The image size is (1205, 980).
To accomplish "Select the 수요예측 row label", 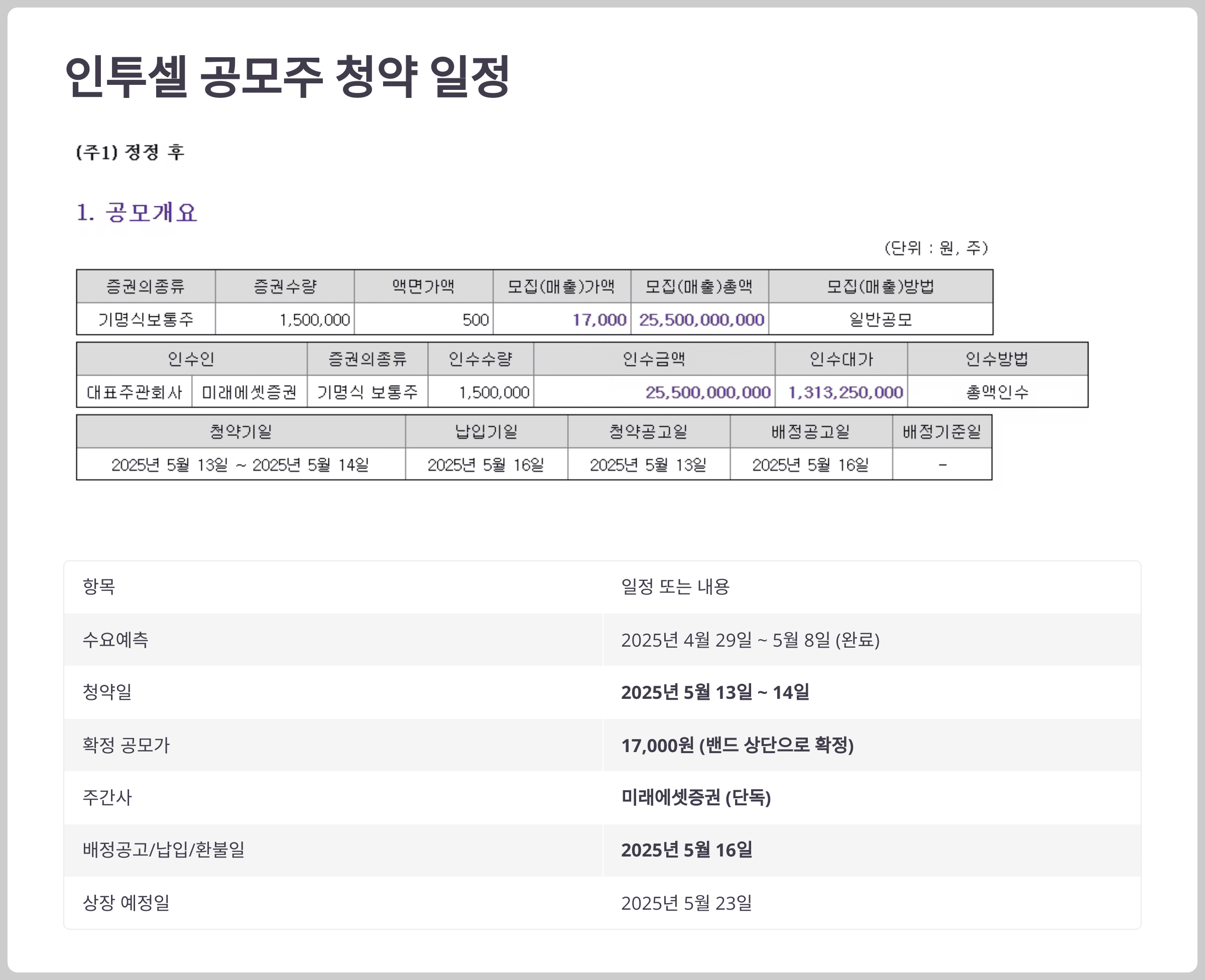I will point(115,640).
